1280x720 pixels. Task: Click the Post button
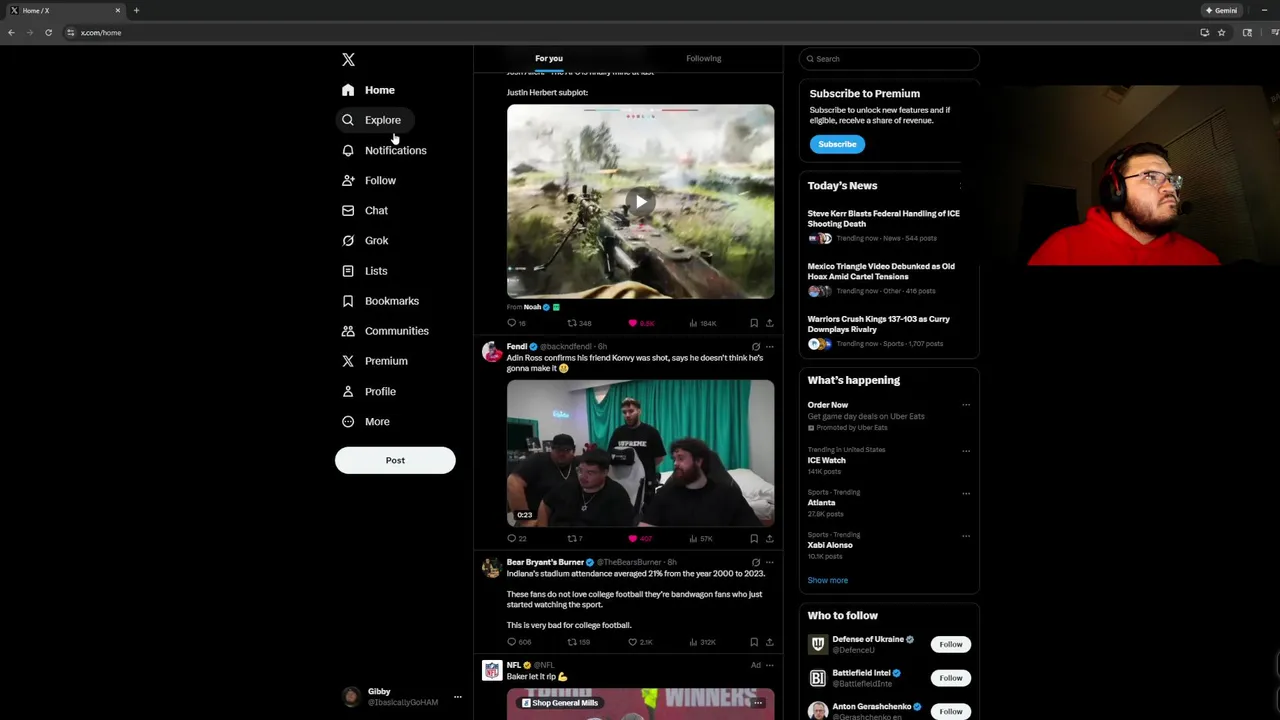click(395, 460)
